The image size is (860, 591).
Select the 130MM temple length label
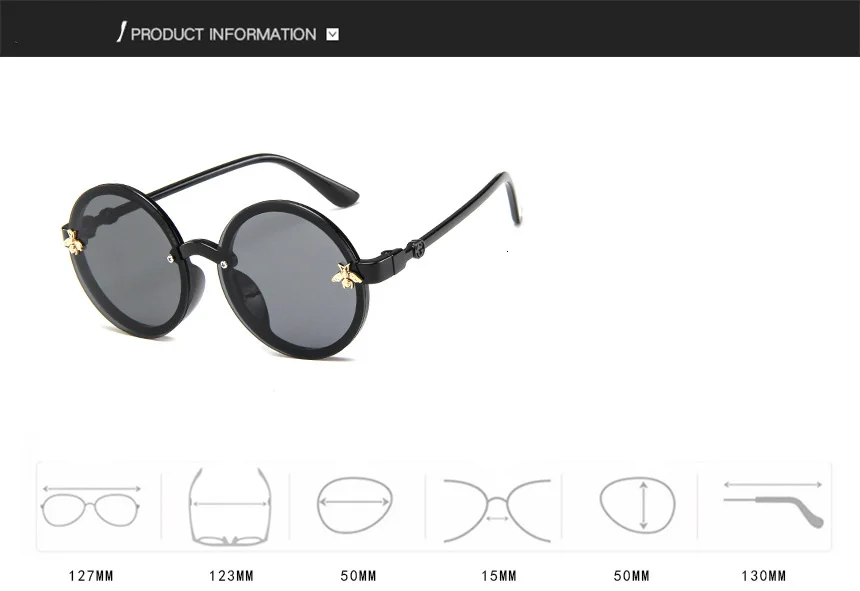click(x=763, y=576)
